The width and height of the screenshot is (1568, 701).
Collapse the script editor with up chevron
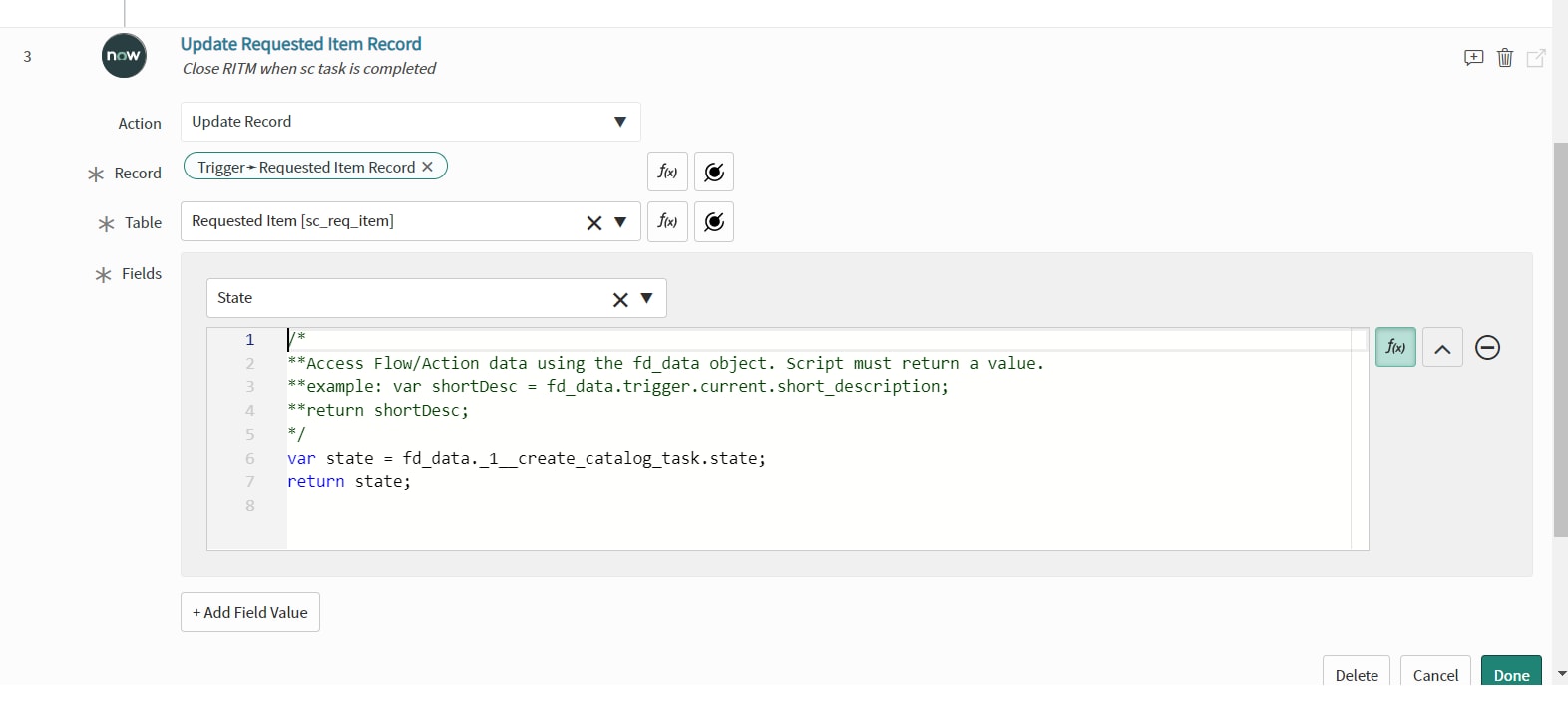tap(1442, 348)
